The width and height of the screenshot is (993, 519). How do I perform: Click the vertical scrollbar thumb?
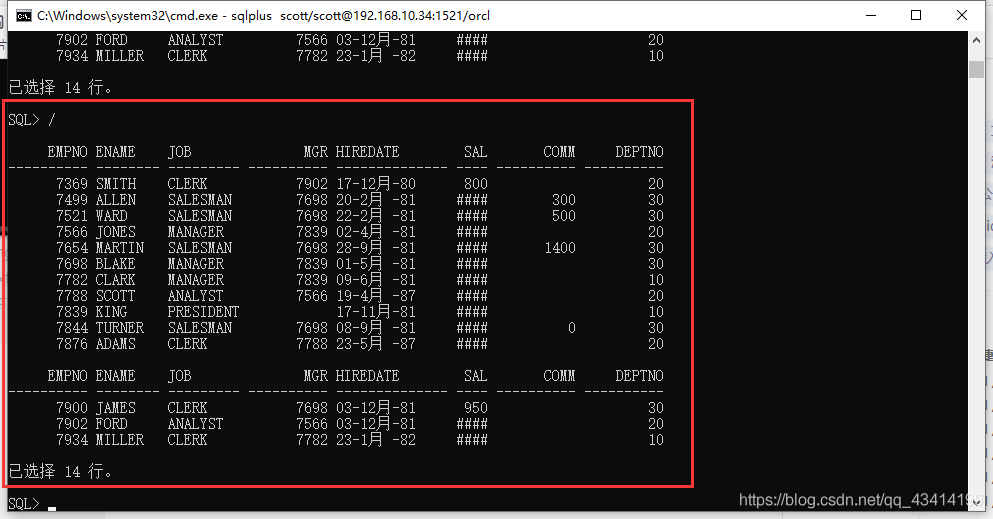tap(976, 70)
